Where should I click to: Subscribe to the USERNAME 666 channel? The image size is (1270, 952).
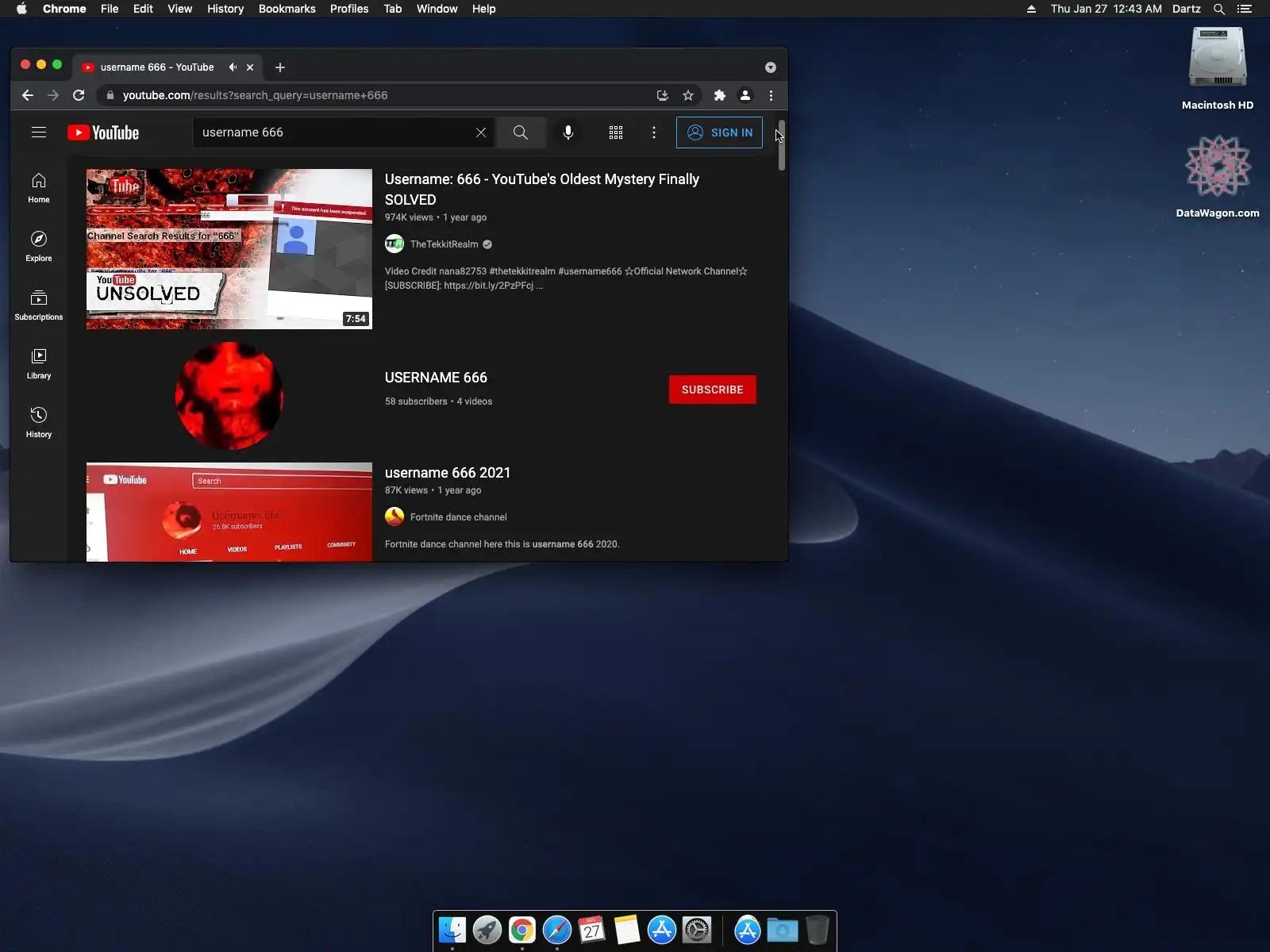click(713, 390)
